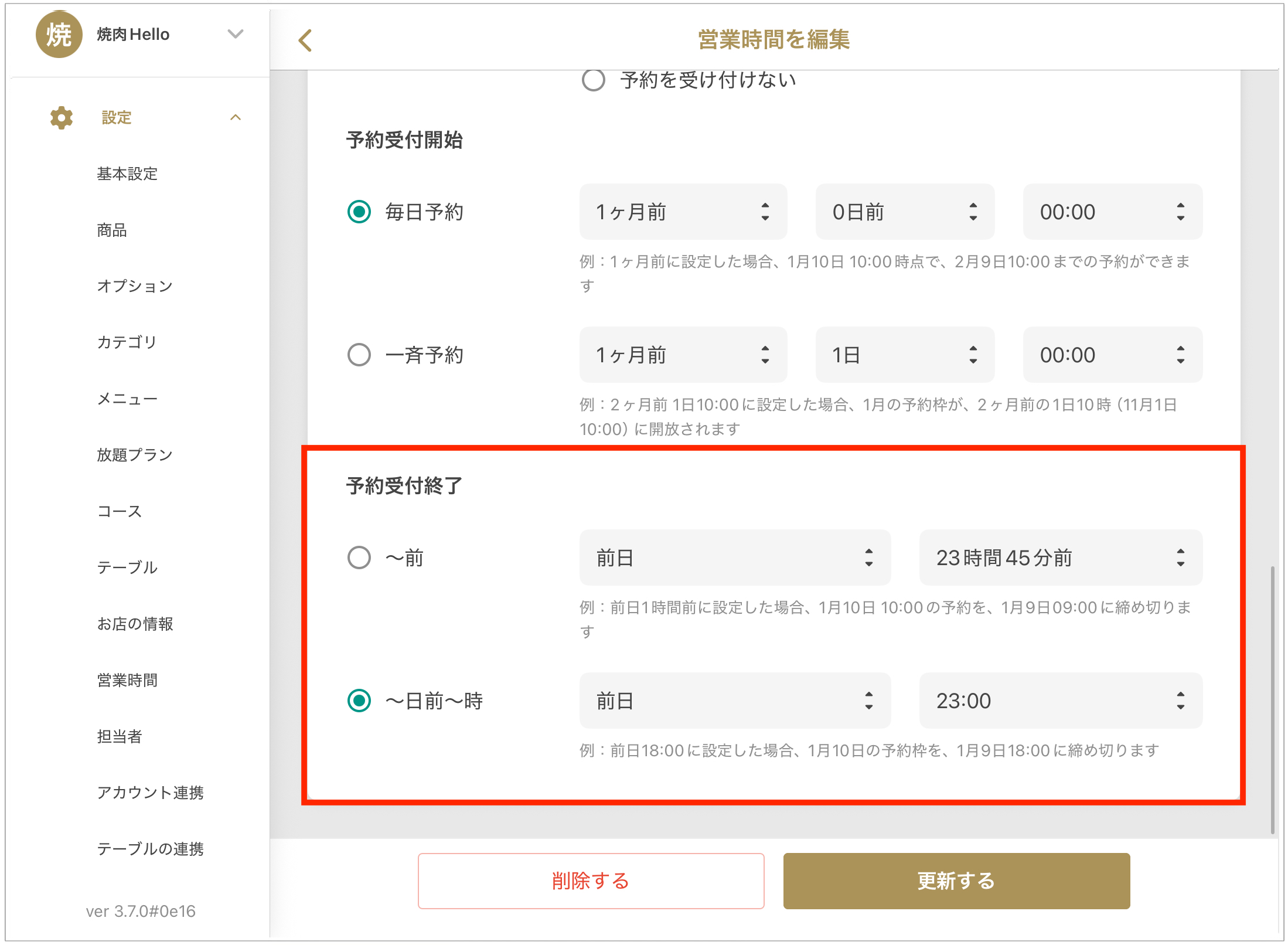Select 予約を受け付けない radio option
The height and width of the screenshot is (945, 1288).
point(593,80)
